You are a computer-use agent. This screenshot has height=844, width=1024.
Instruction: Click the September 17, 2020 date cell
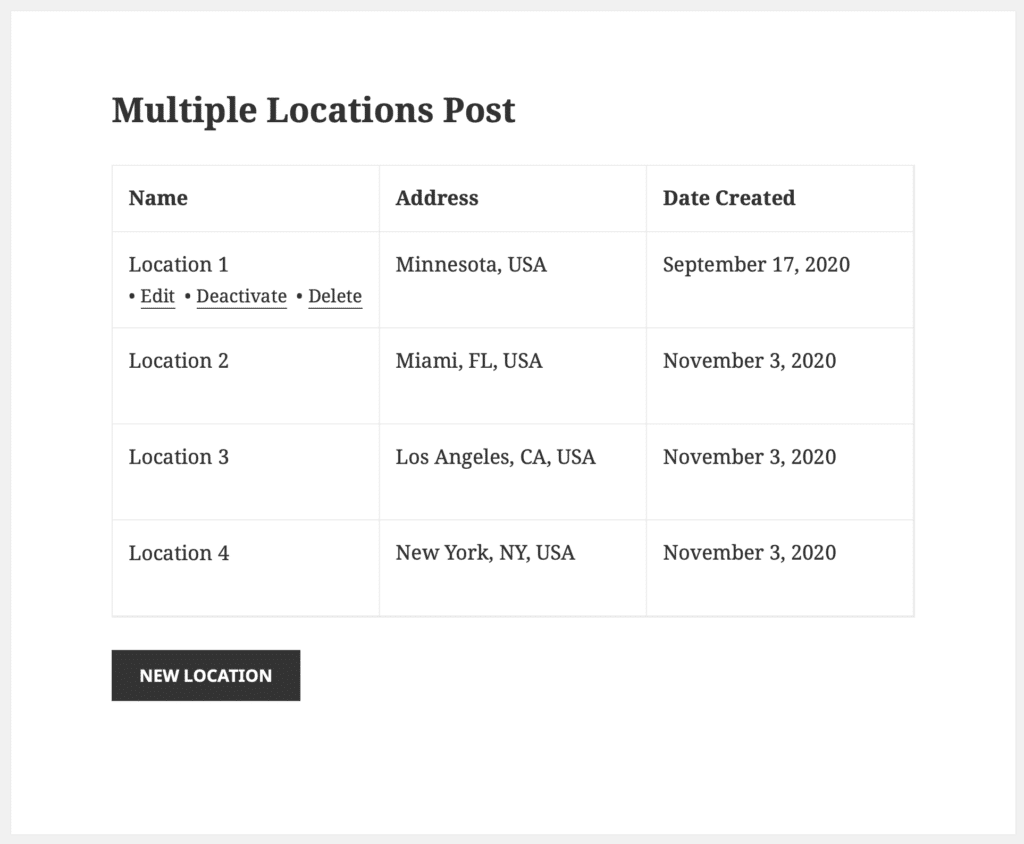click(757, 265)
